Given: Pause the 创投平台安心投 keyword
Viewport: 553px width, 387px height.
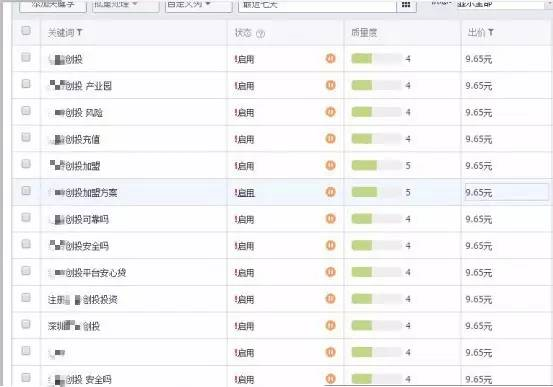Looking at the screenshot, I should point(330,272).
